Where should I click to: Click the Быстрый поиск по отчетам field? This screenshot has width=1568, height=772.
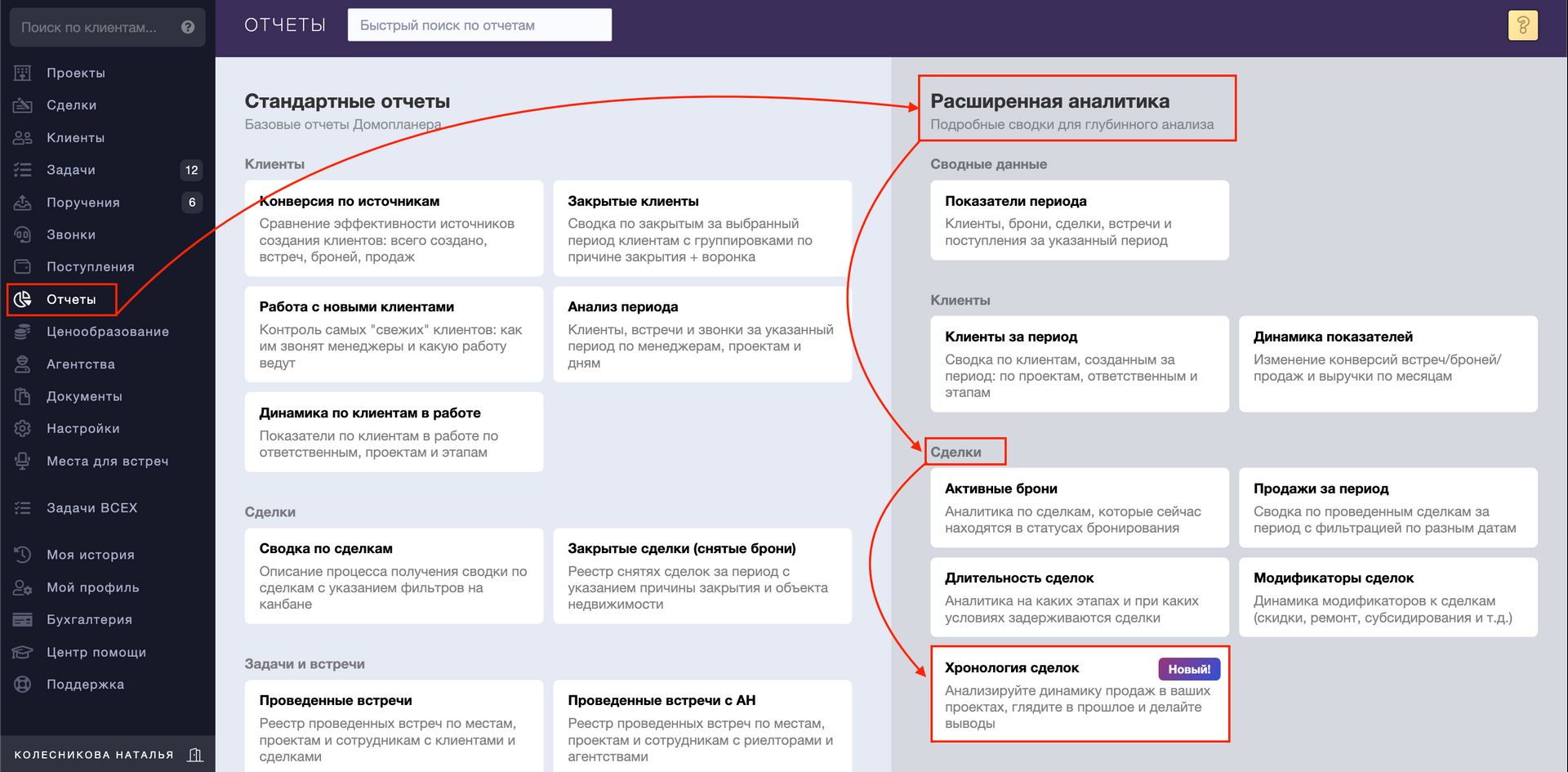pyautogui.click(x=479, y=25)
